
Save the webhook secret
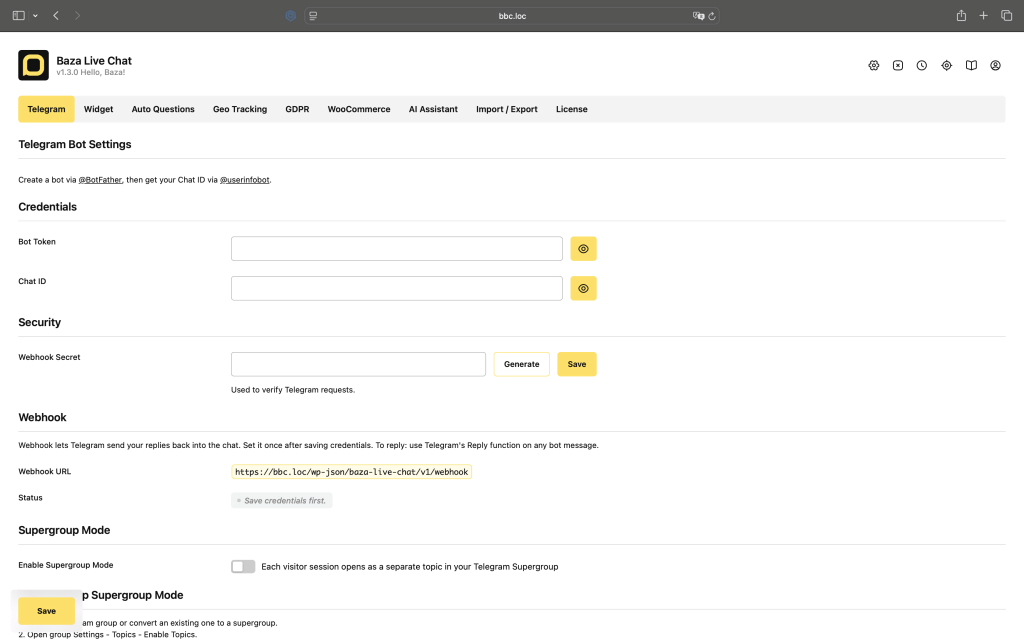point(577,364)
